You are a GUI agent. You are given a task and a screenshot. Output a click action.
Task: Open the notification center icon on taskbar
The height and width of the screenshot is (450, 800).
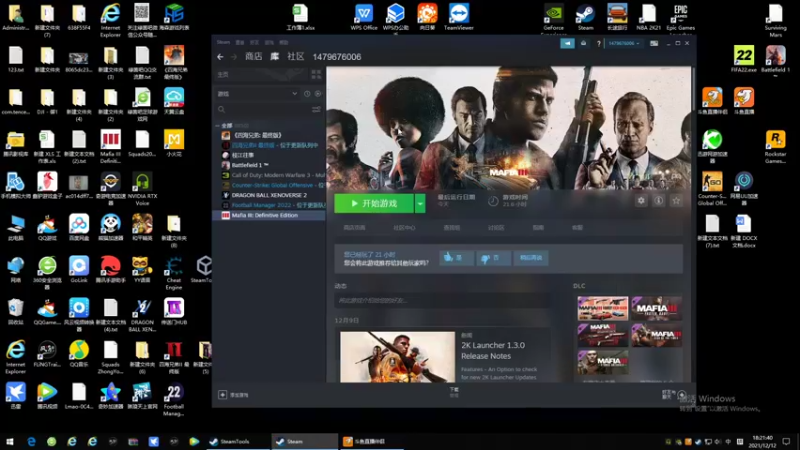click(x=786, y=441)
